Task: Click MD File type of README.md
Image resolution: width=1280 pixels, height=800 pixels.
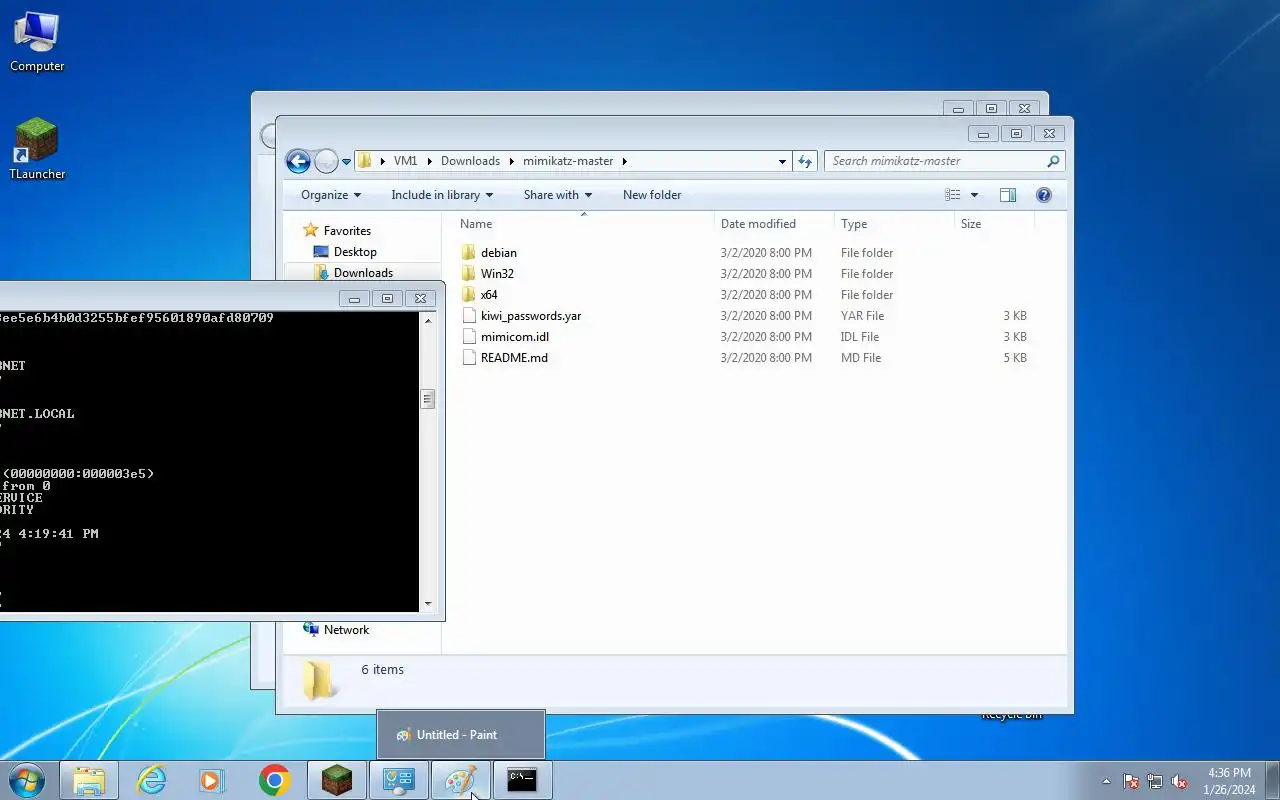Action: (x=861, y=358)
